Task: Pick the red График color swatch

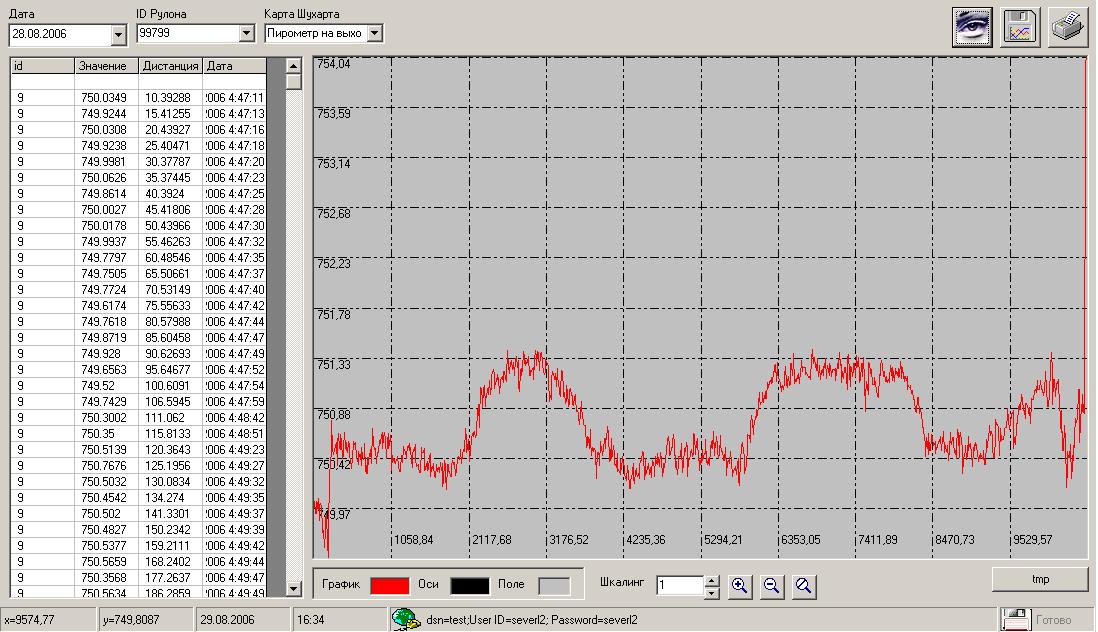Action: click(390, 586)
